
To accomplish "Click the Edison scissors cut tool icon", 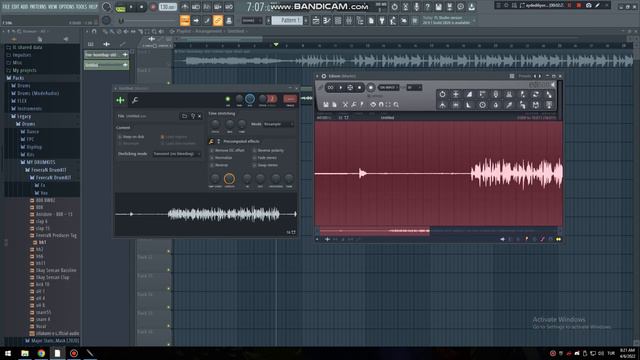I will [x=345, y=105].
